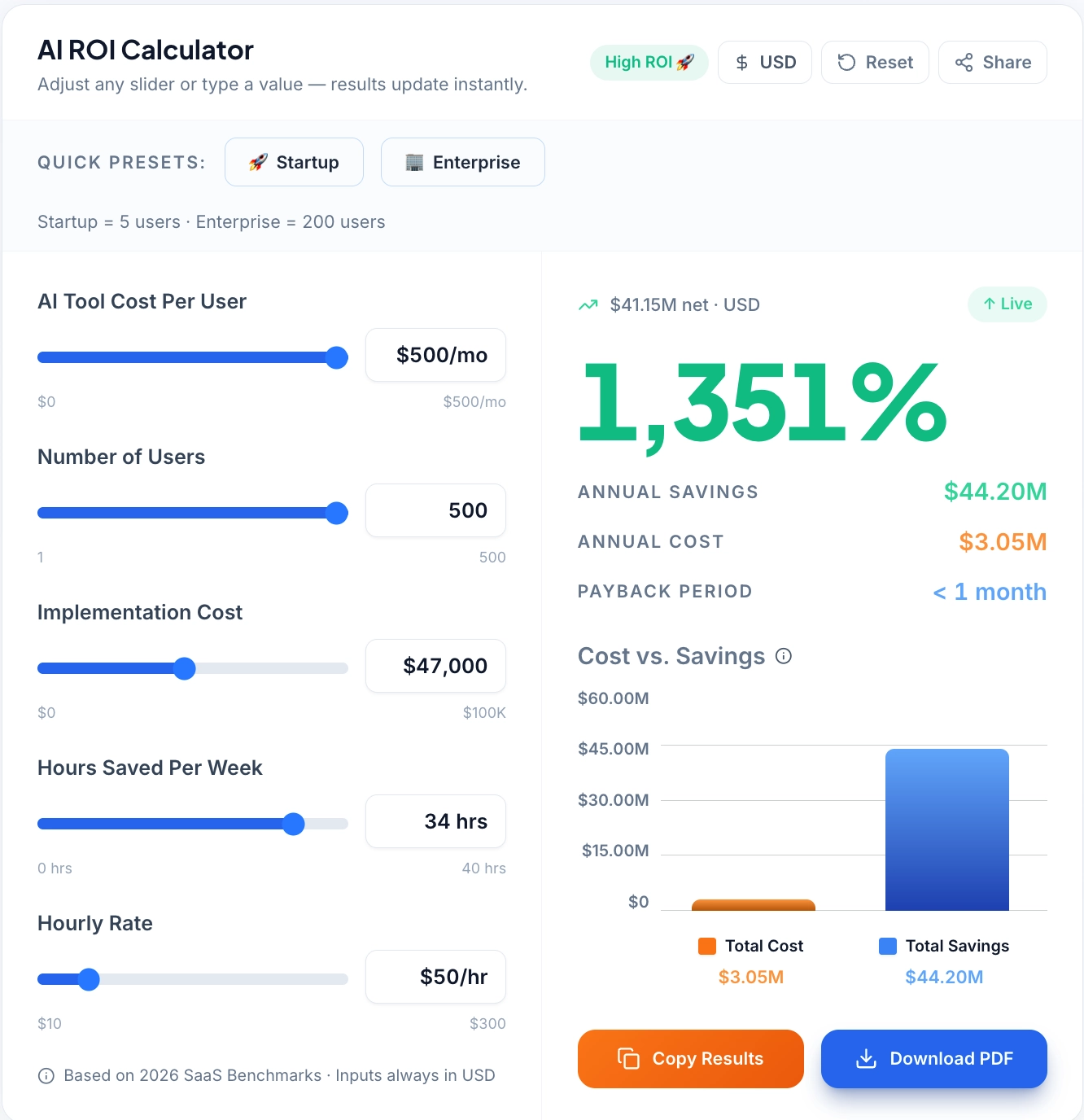Open the Cost vs. Savings info tooltip
This screenshot has width=1084, height=1120.
(x=784, y=656)
